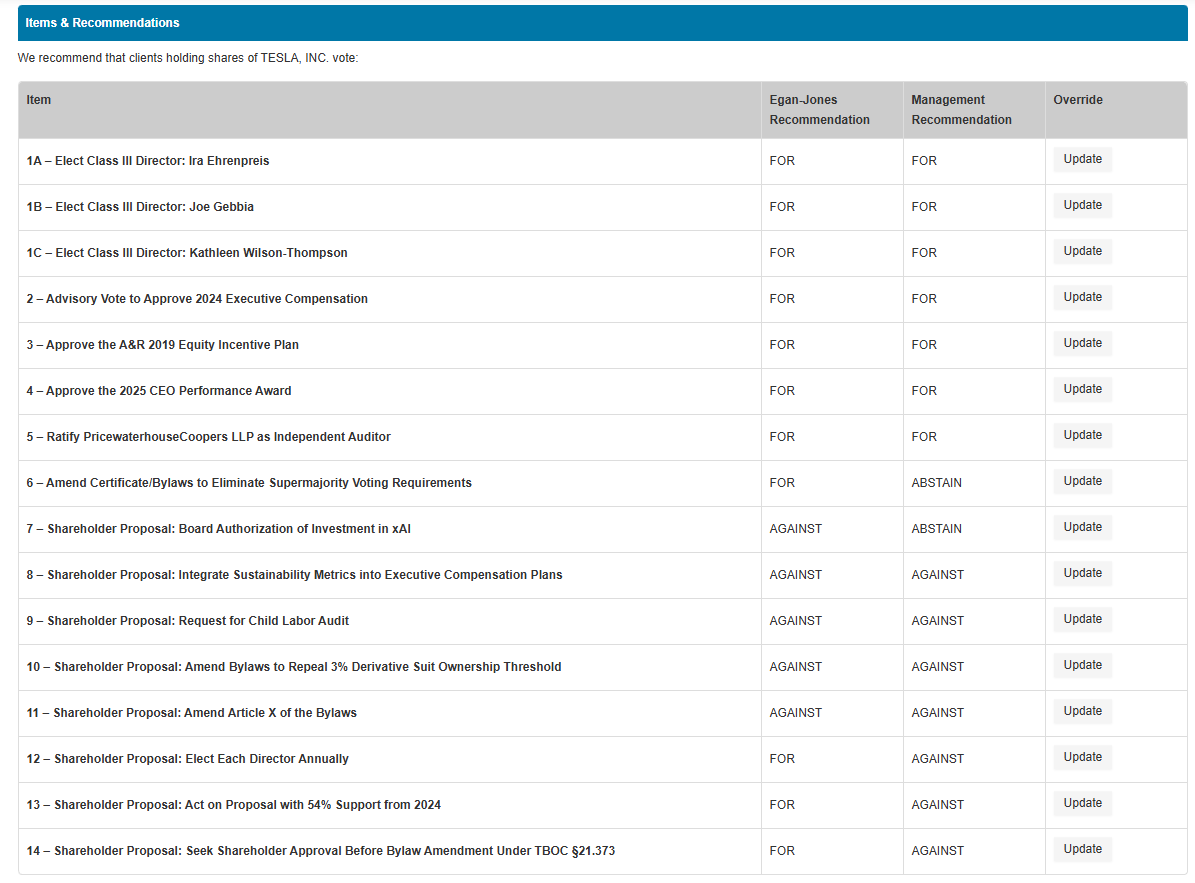Select the Items & Recommendations header
The width and height of the screenshot is (1195, 883).
[x=602, y=23]
